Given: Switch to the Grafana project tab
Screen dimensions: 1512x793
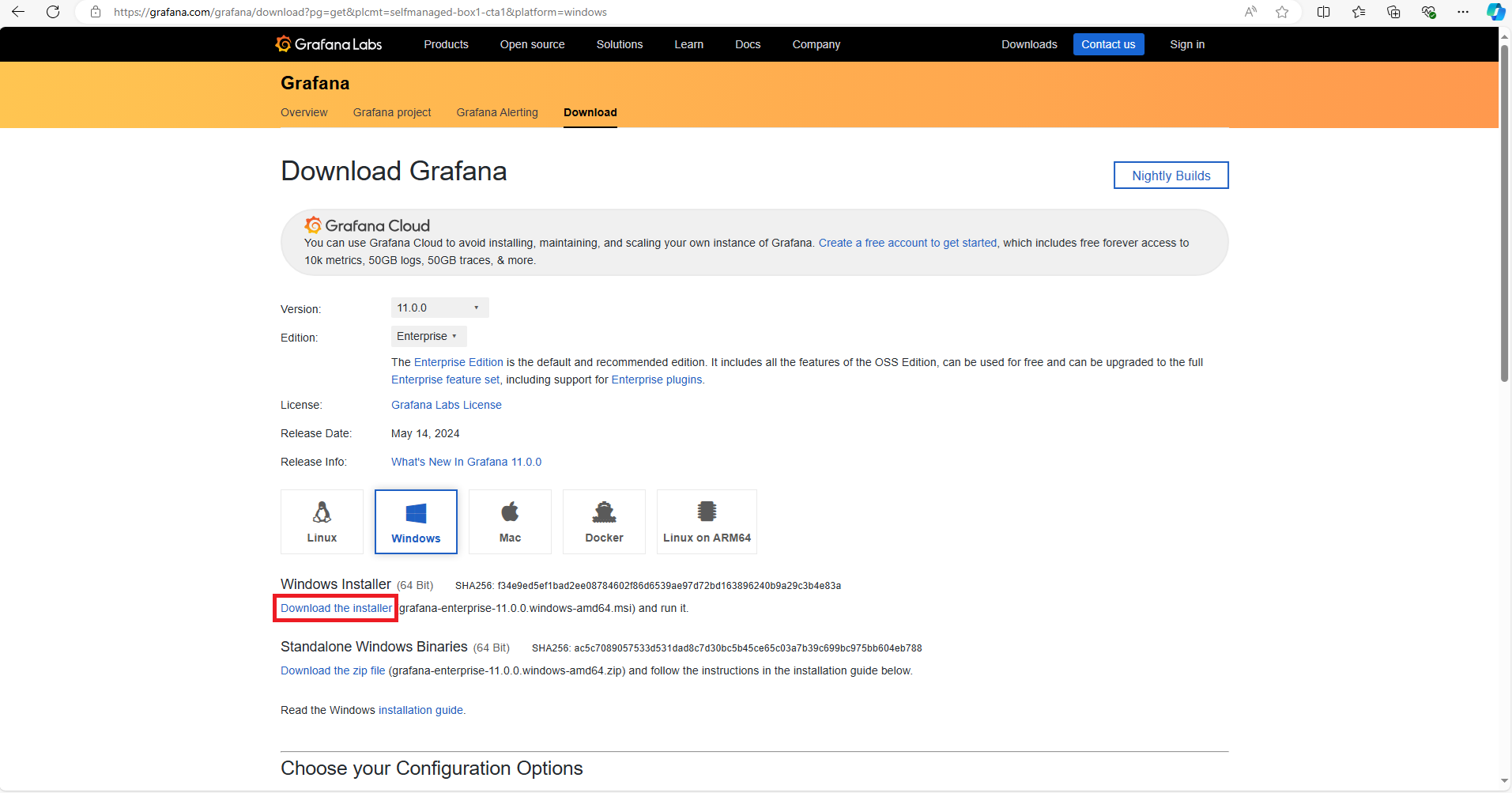Looking at the screenshot, I should coord(392,112).
